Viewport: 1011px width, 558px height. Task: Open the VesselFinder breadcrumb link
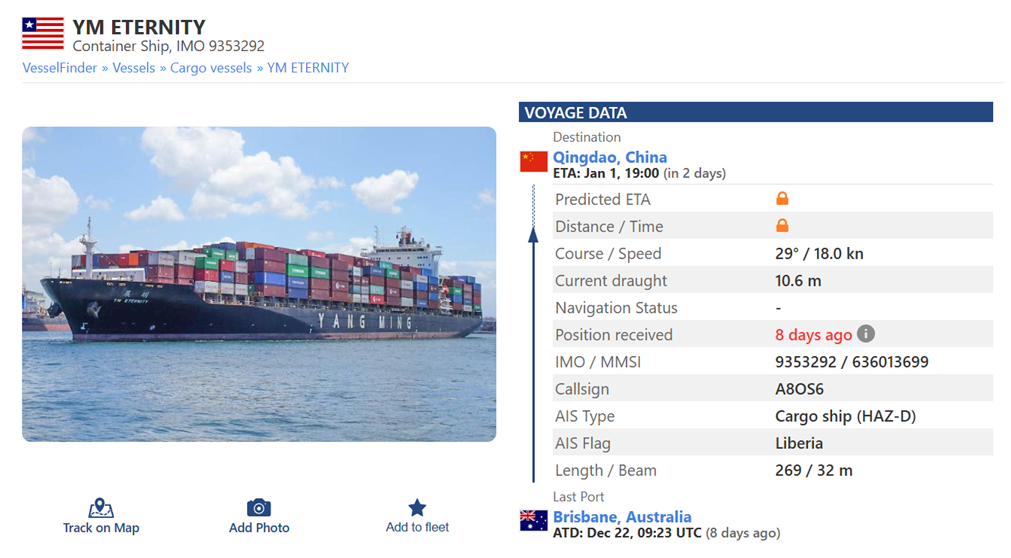[60, 68]
